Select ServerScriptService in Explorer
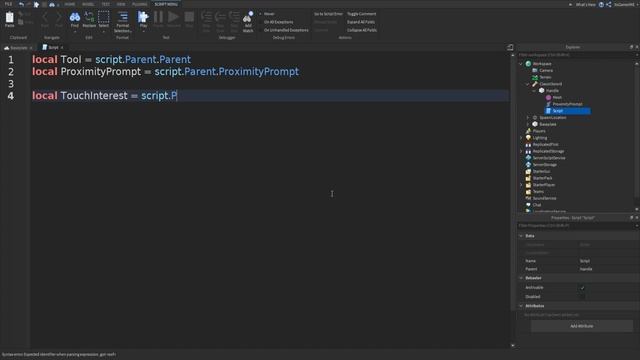640x360 pixels. coord(549,158)
